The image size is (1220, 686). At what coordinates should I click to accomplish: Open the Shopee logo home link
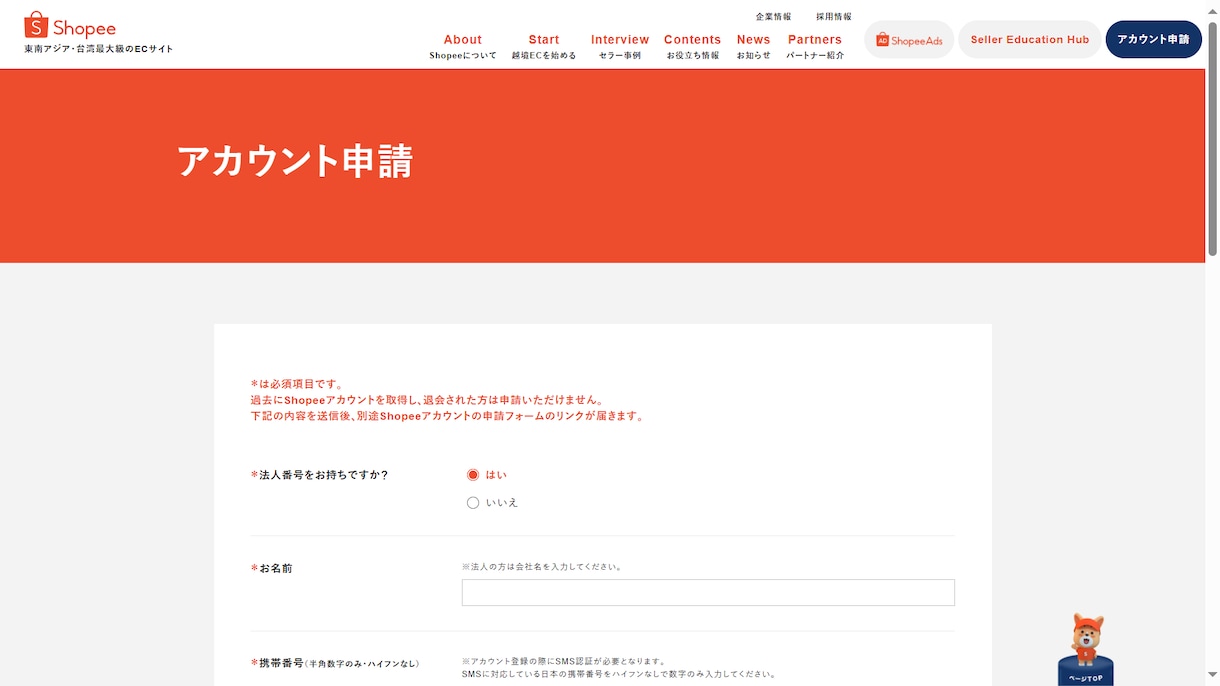coord(70,25)
